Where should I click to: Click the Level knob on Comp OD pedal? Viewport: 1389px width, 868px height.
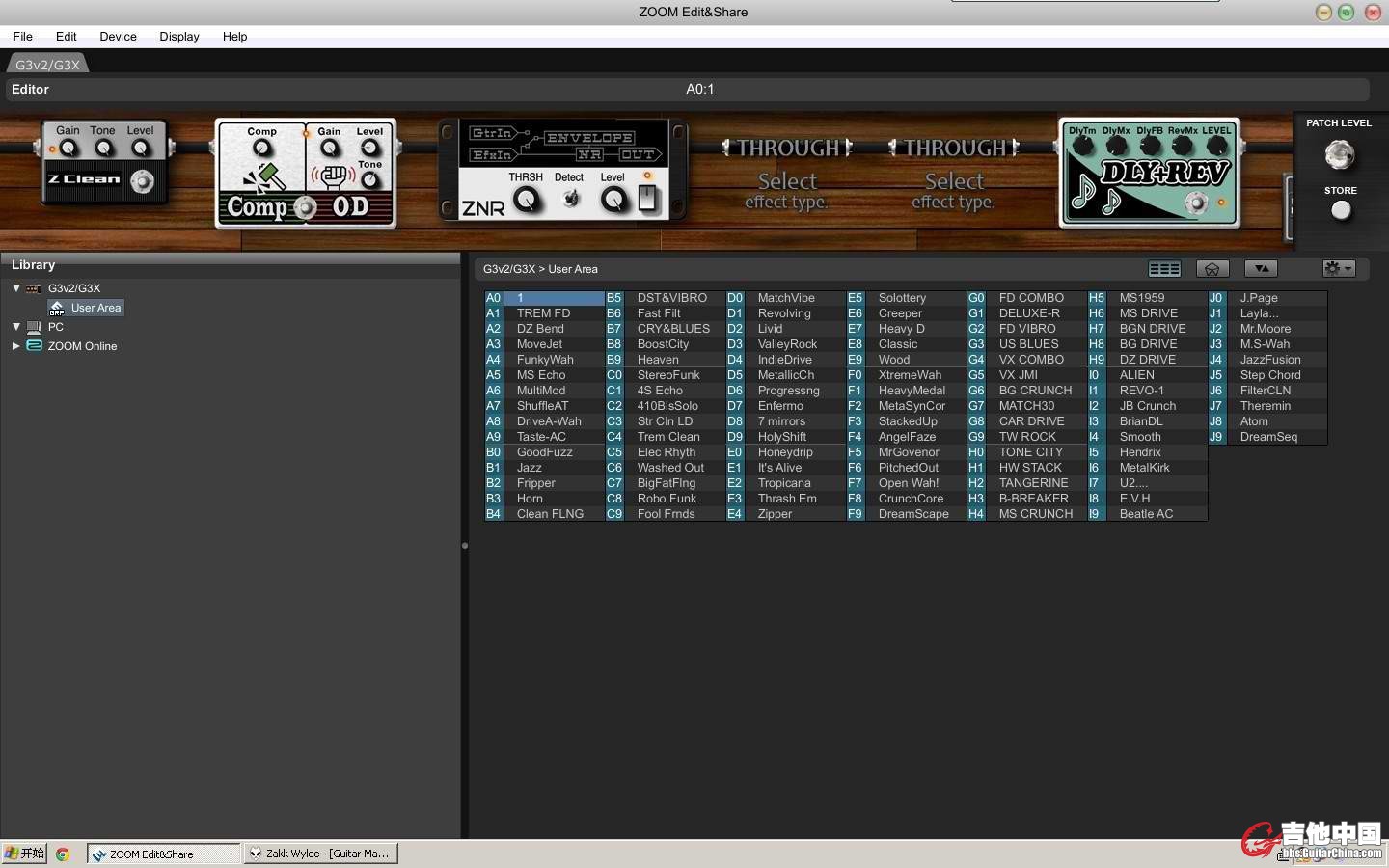click(x=369, y=148)
